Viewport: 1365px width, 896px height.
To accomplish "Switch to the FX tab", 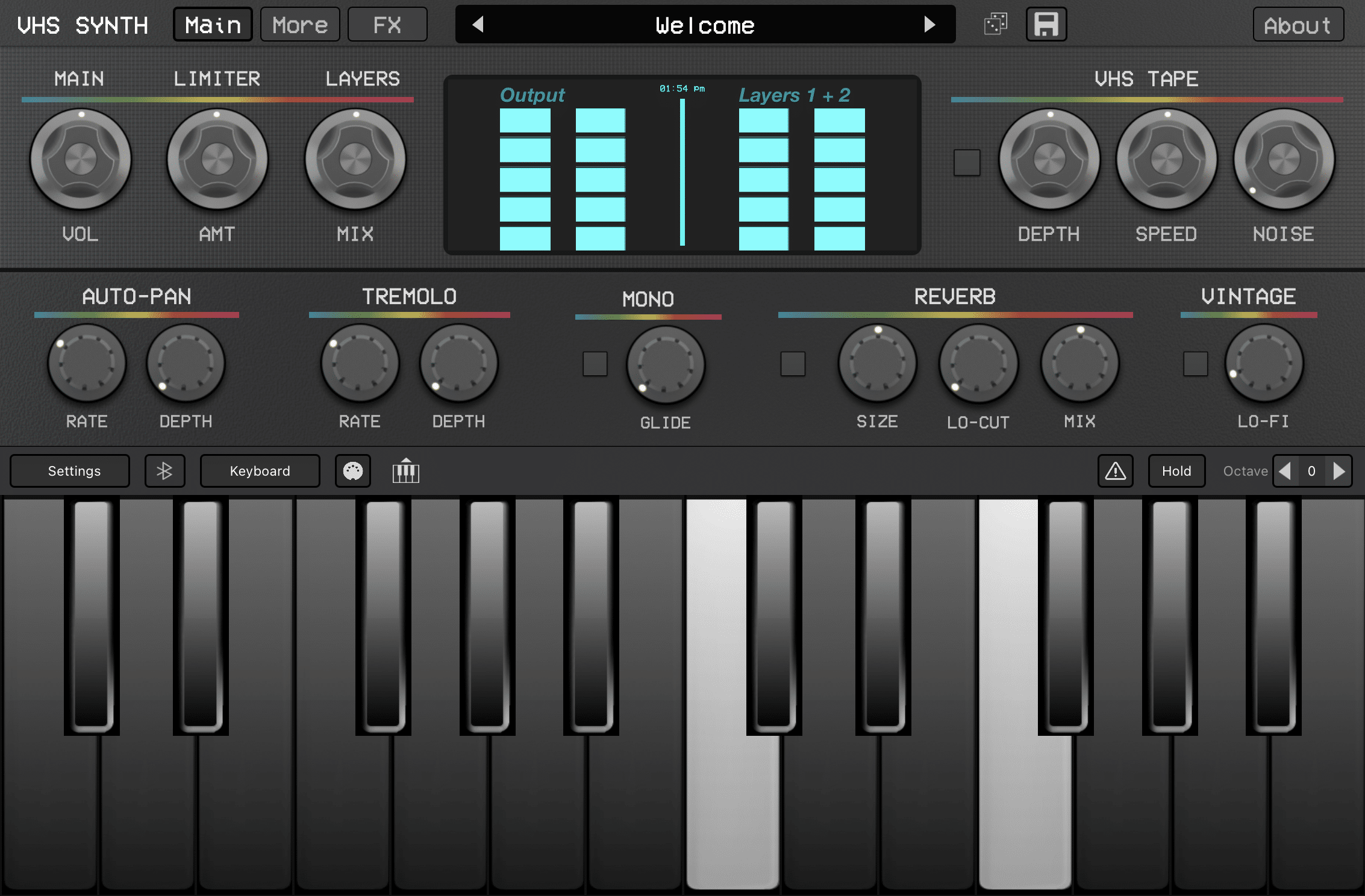I will [x=387, y=25].
